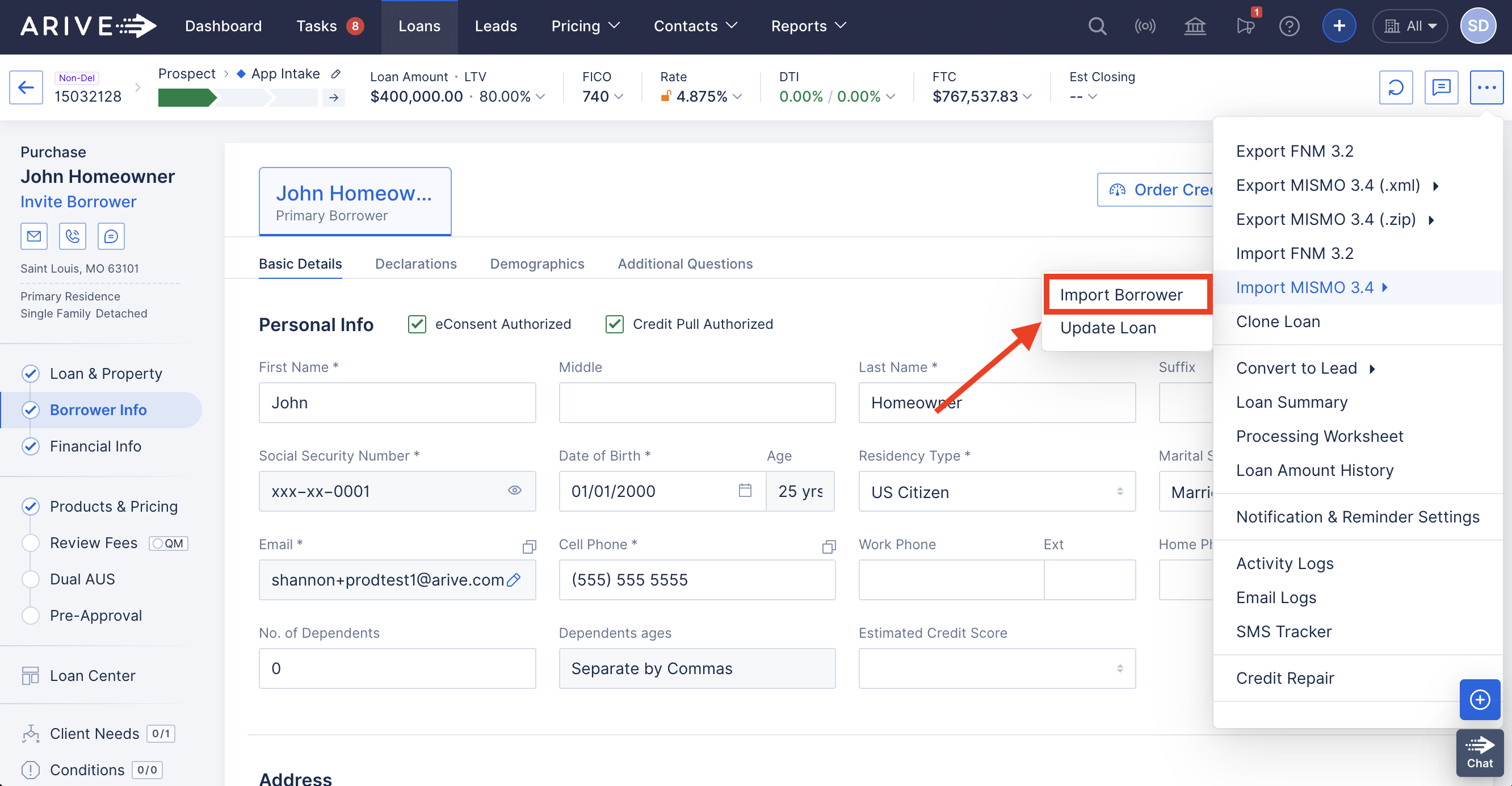Open the notifications flag icon
Viewport: 1512px width, 786px height.
(x=1245, y=27)
